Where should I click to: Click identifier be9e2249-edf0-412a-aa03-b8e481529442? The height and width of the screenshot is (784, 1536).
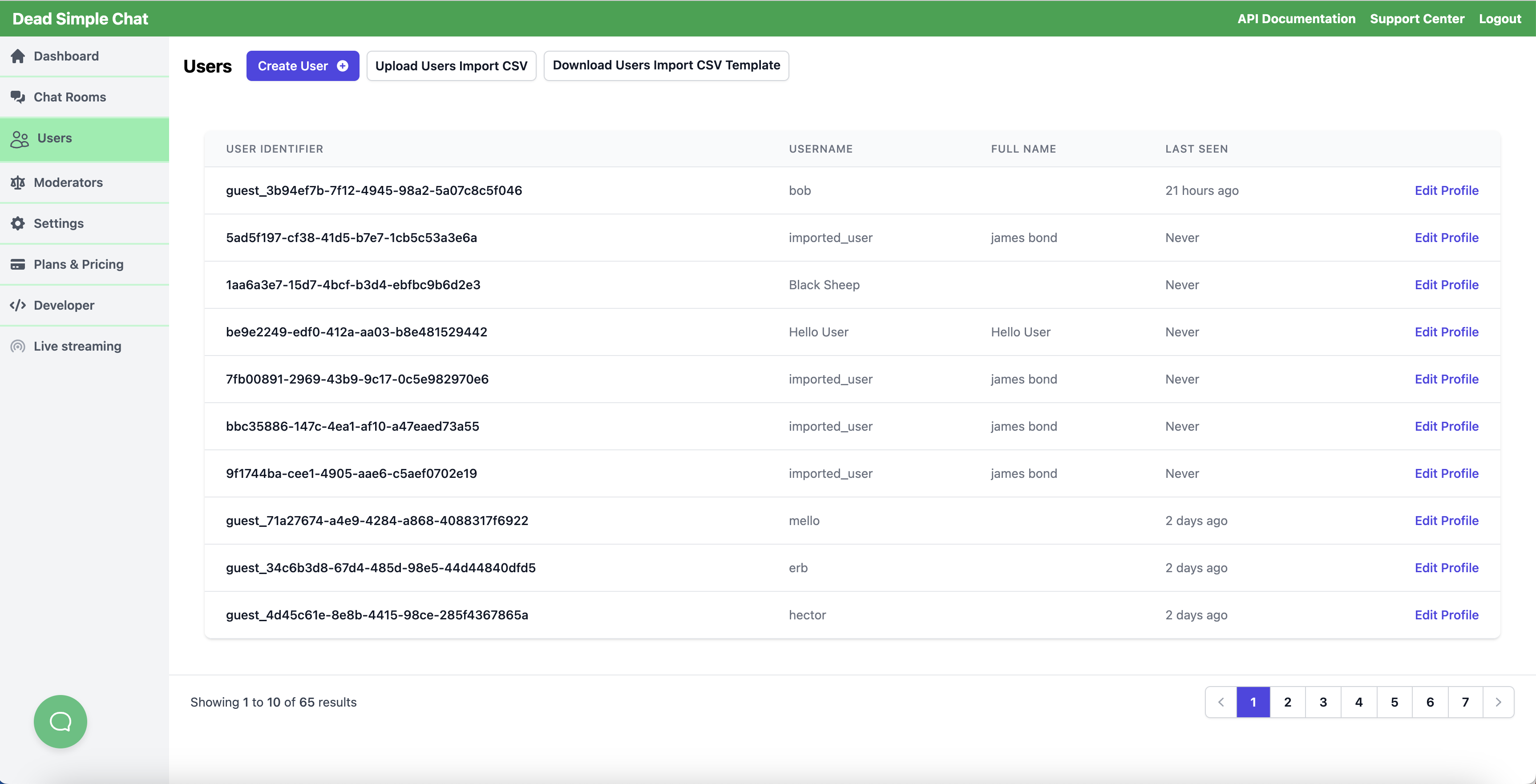(x=356, y=332)
